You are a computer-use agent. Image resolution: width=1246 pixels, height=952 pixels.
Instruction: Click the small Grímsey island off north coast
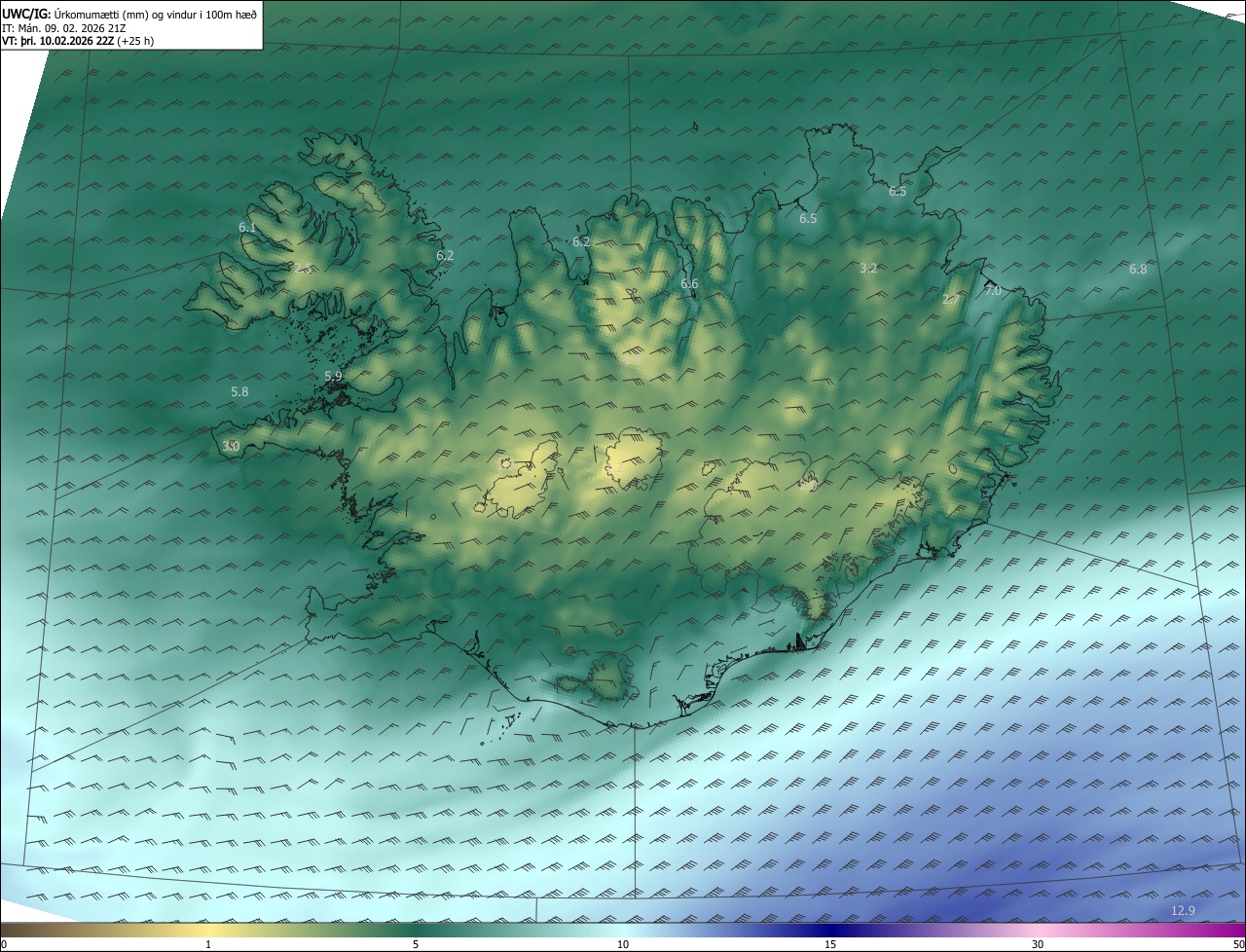[x=696, y=126]
